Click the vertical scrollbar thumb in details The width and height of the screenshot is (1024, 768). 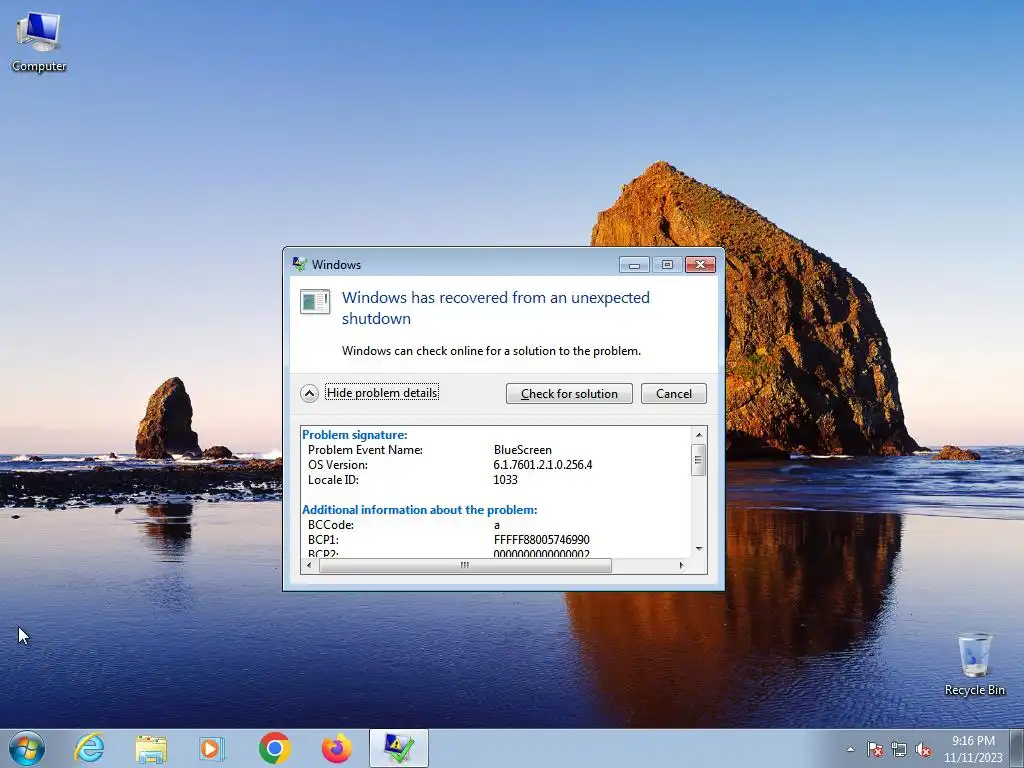coord(698,460)
